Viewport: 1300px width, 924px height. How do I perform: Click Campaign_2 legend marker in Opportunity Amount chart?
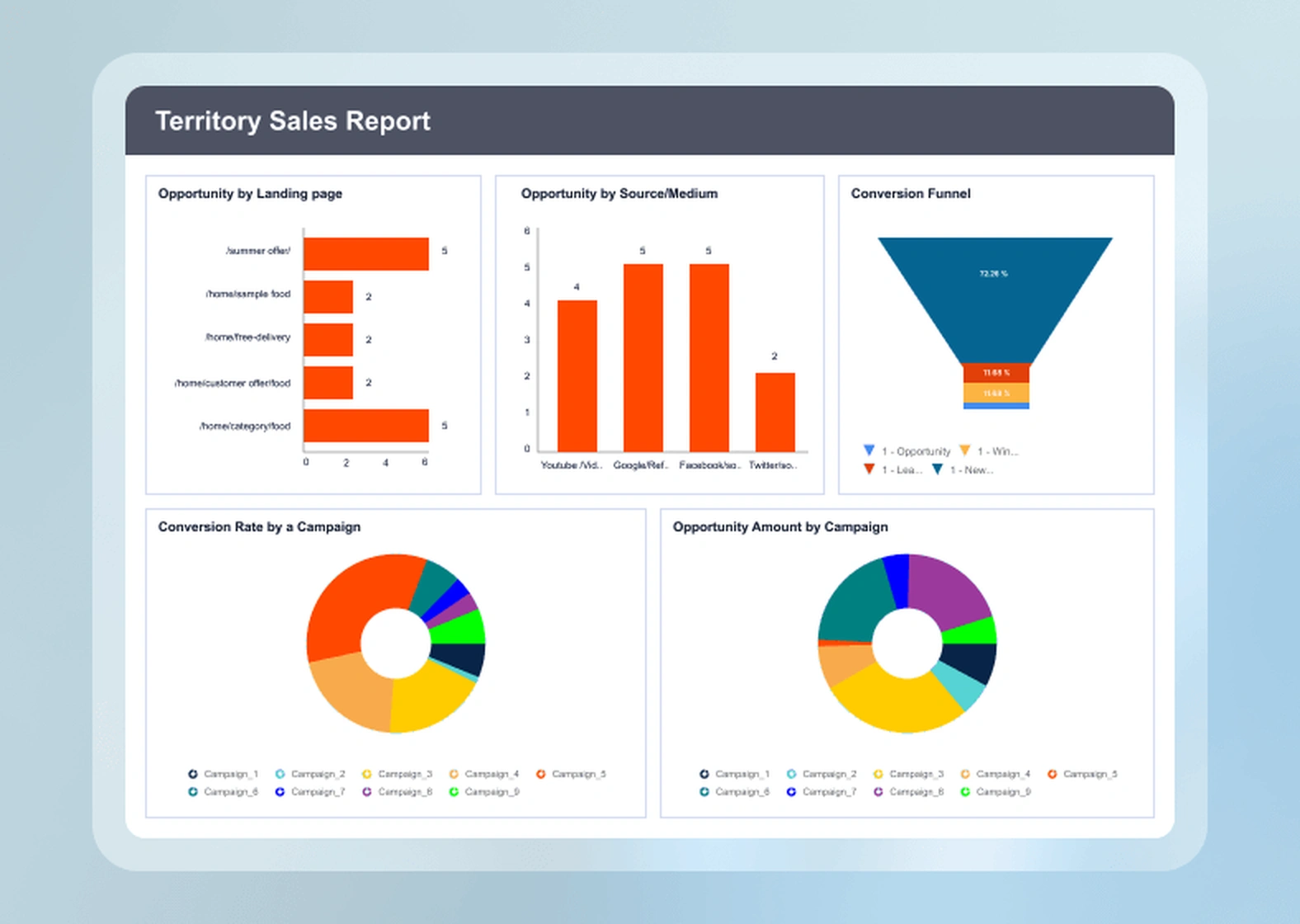(791, 774)
